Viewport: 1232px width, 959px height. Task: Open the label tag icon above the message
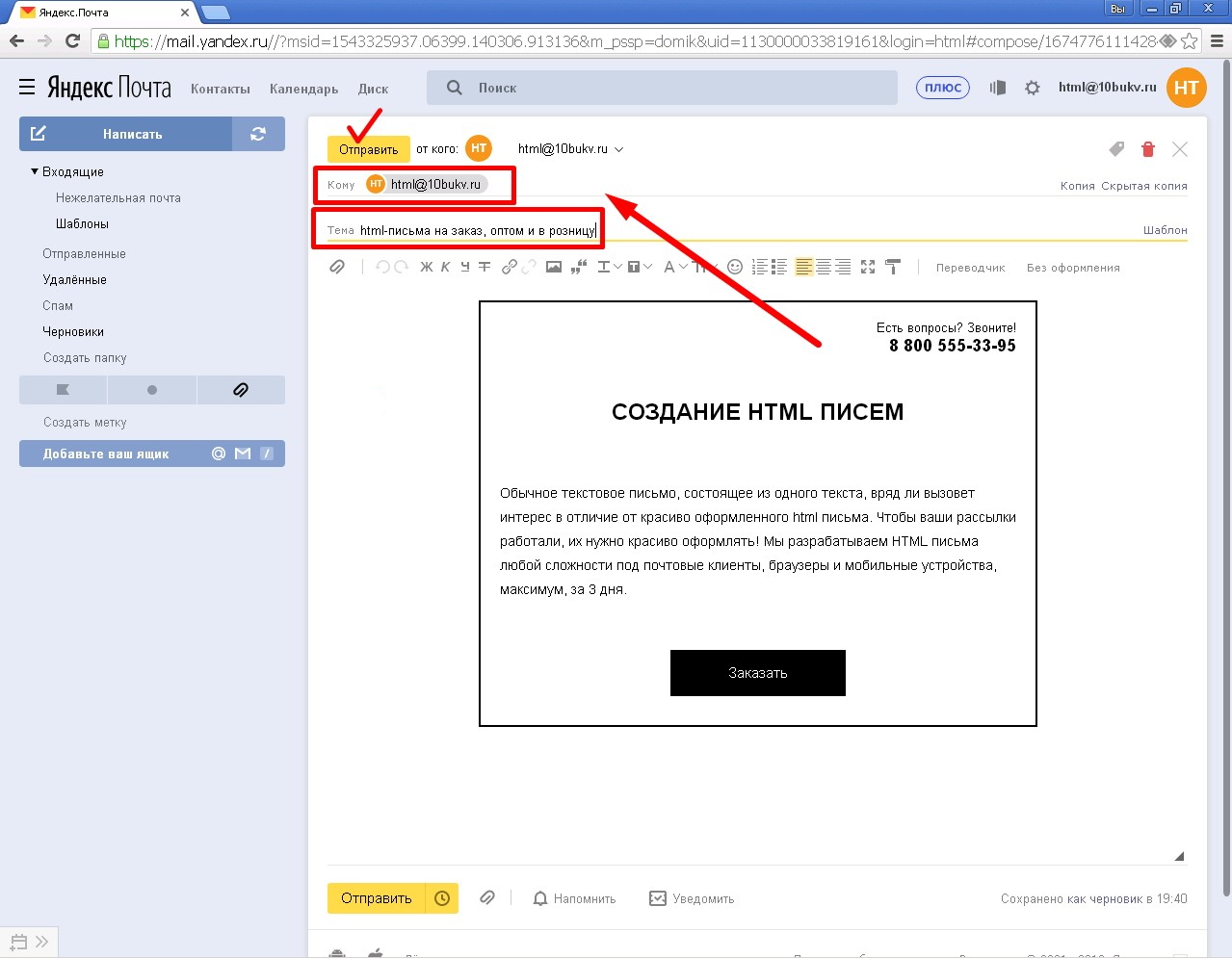click(1116, 149)
